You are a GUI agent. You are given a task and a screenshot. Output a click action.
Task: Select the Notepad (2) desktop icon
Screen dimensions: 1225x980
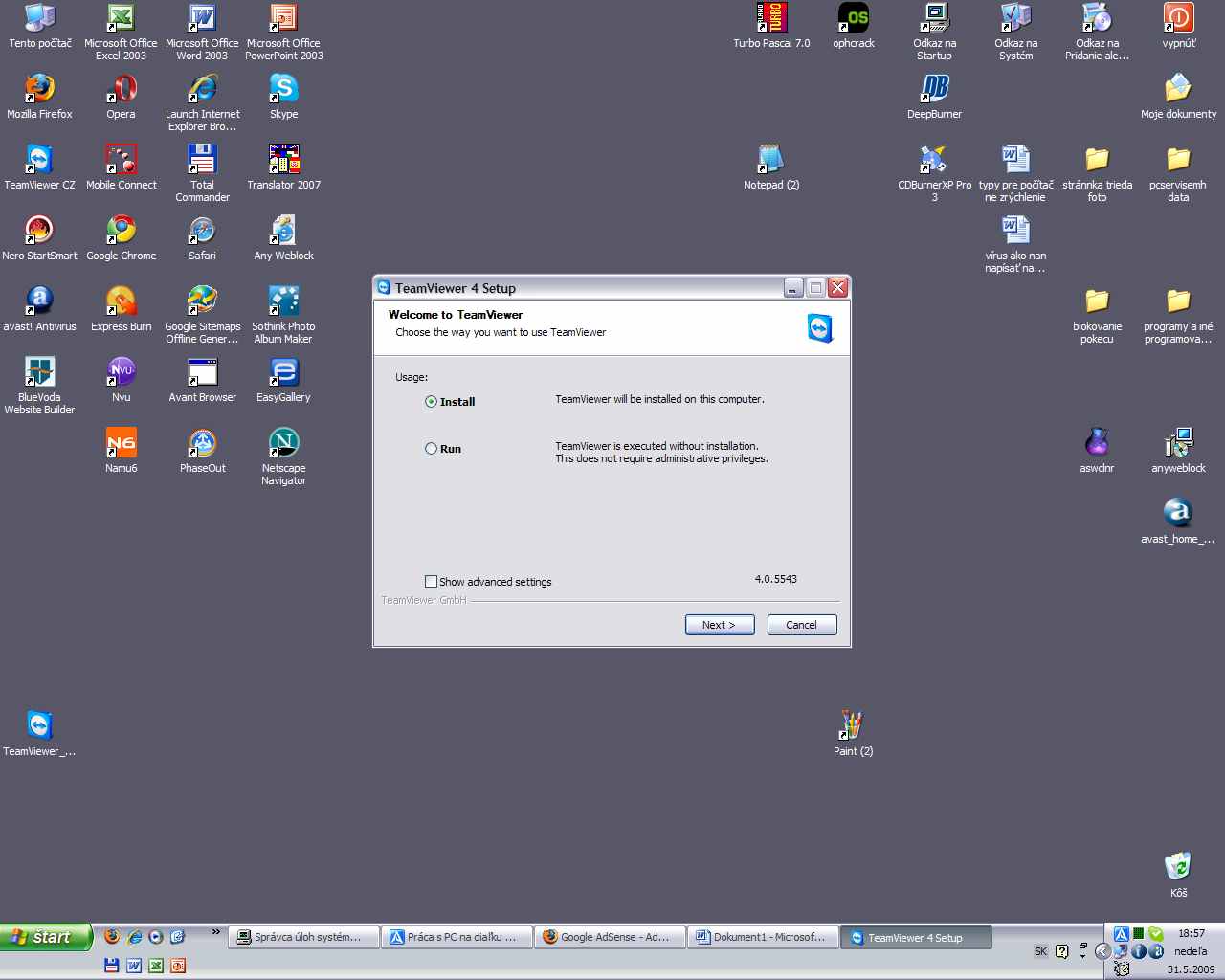(771, 167)
